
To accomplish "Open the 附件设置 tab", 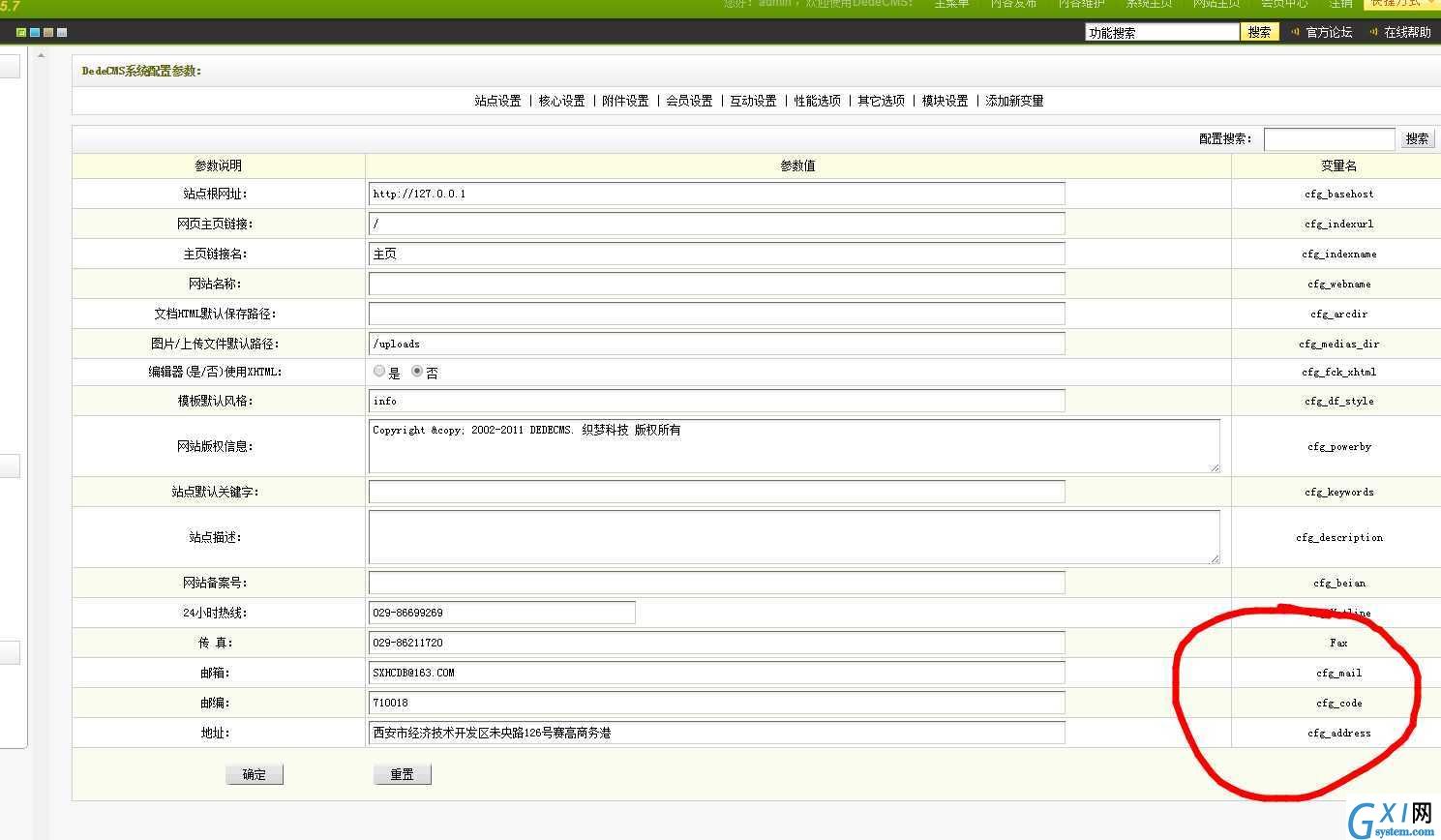I will 625,101.
